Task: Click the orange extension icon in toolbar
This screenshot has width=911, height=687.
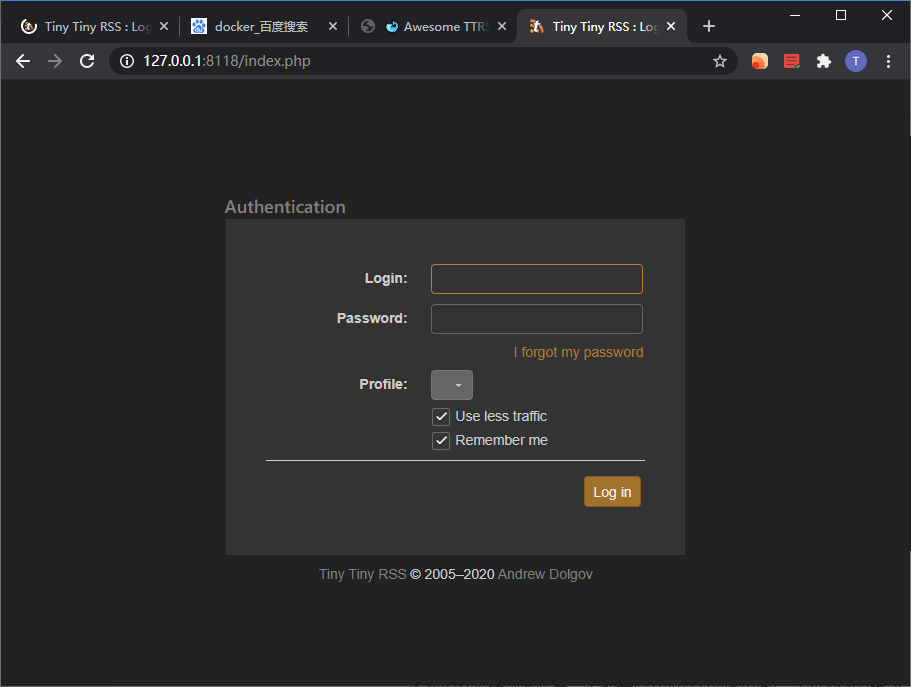Action: click(x=760, y=62)
